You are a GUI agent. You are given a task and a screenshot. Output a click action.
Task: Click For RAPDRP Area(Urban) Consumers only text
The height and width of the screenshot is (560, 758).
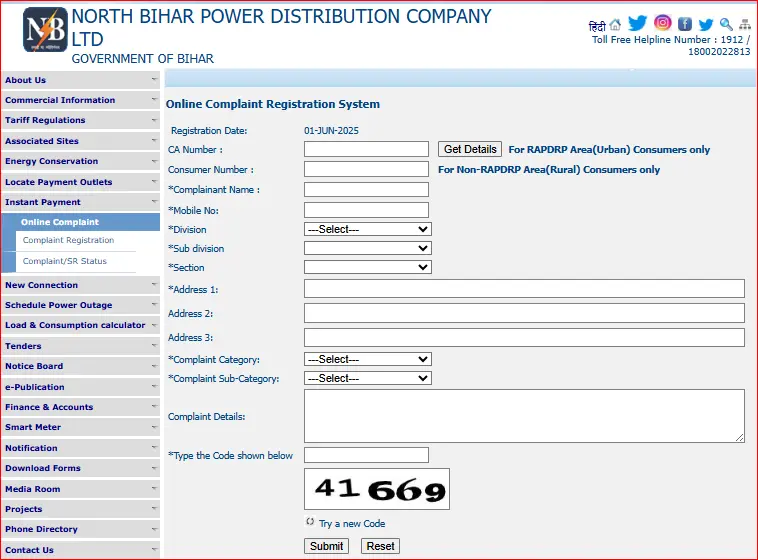click(609, 149)
